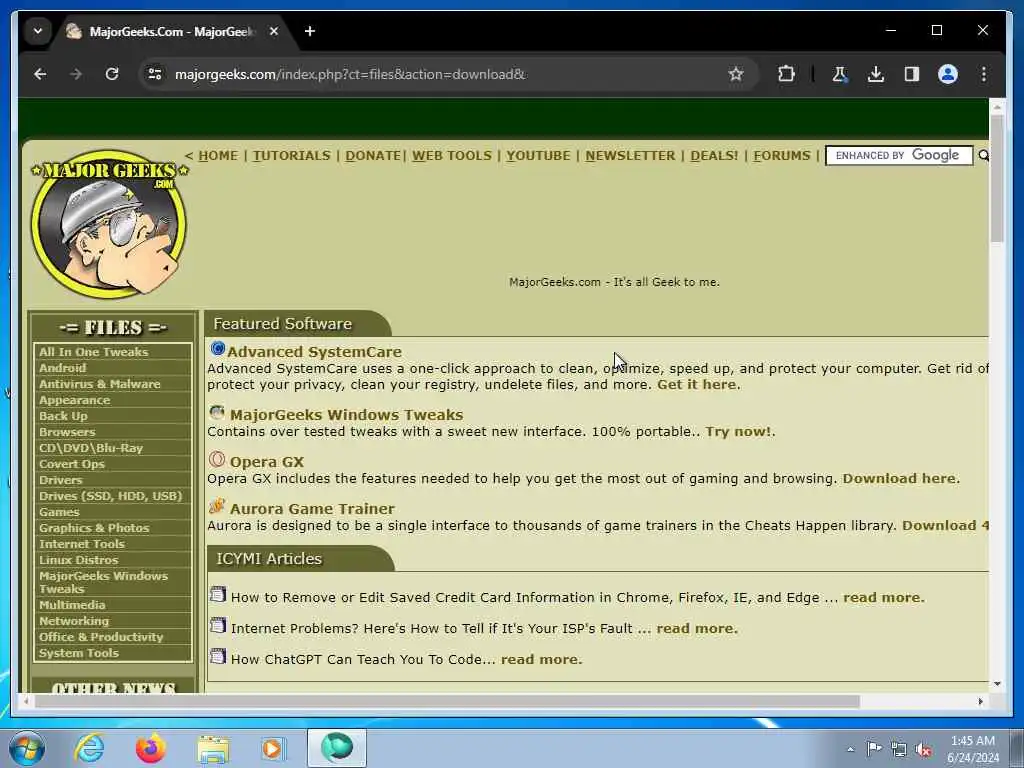Open the YOUTUBE nav link
The width and height of the screenshot is (1024, 768).
pos(538,155)
